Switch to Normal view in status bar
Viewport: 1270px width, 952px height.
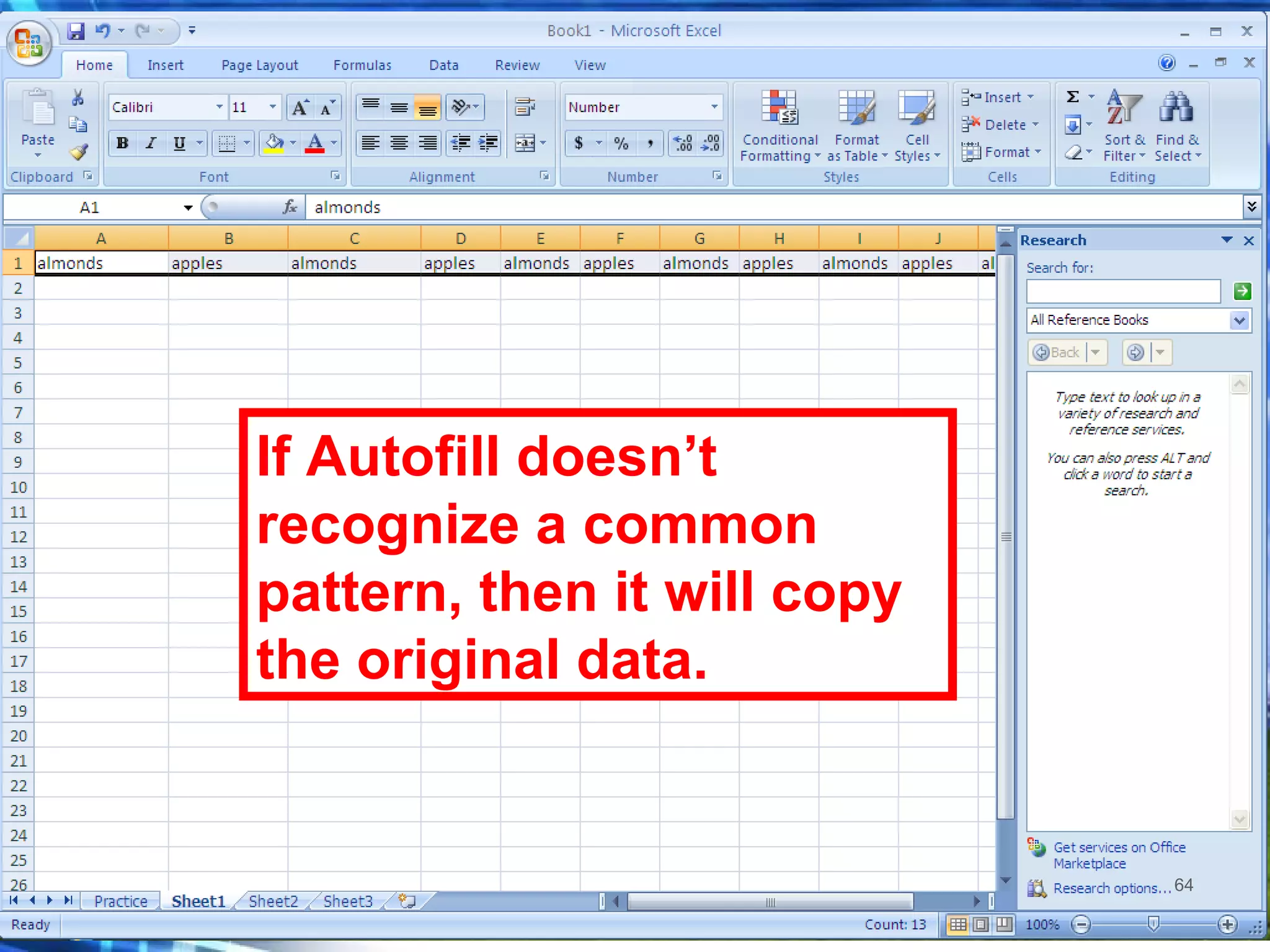point(958,925)
